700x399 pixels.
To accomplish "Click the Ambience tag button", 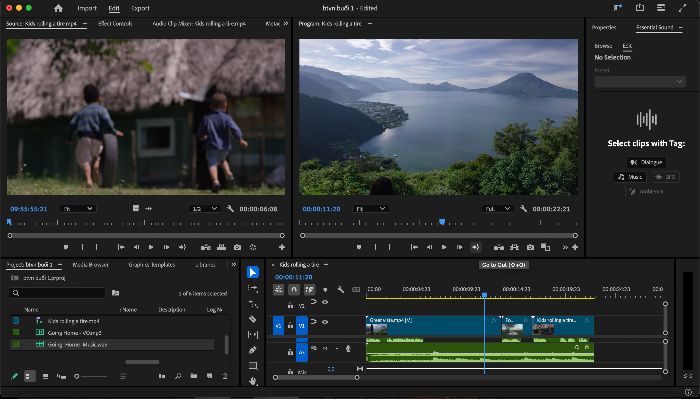I will tap(646, 191).
